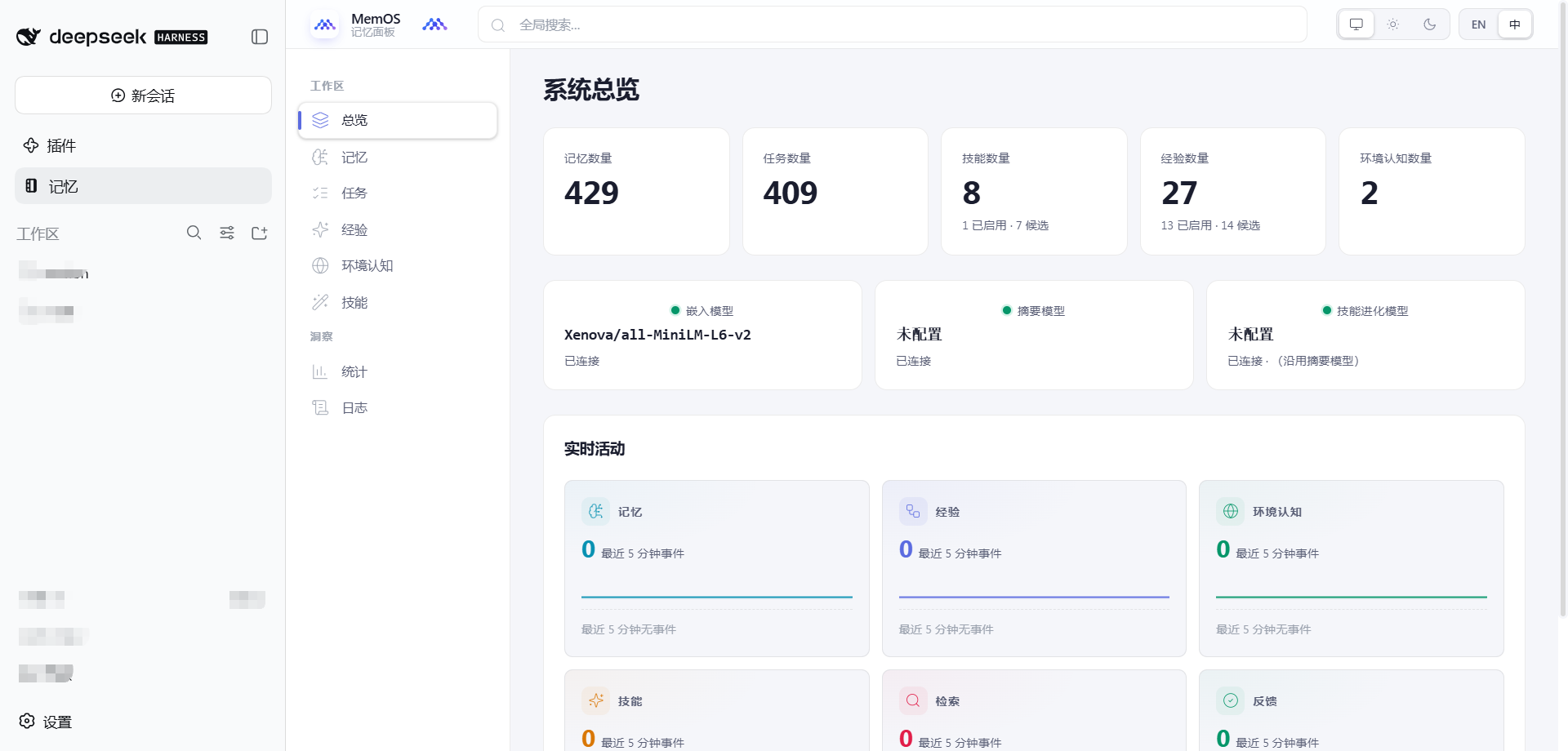Open the 技能 skills page
This screenshot has height=751, width=1568.
[398, 302]
